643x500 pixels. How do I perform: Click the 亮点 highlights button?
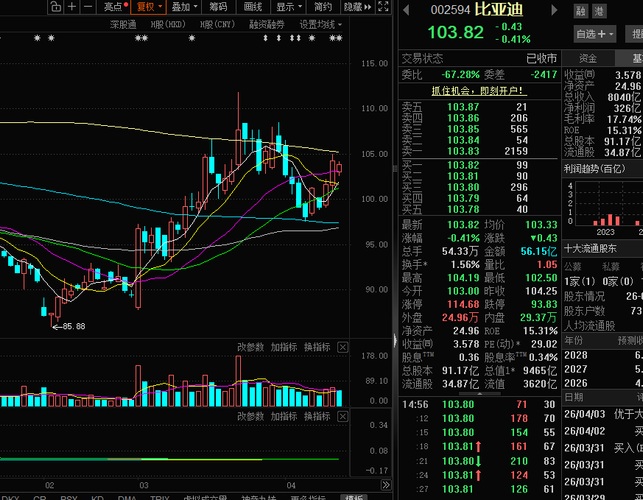114,7
